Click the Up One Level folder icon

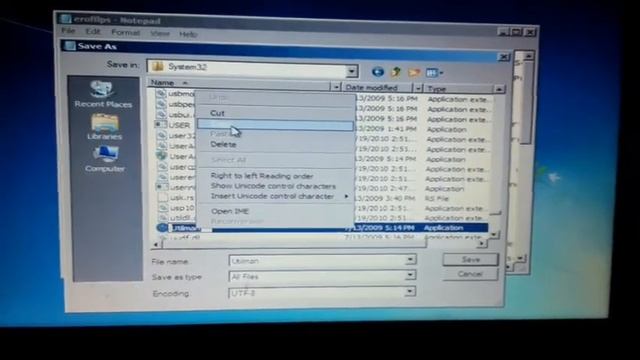coord(395,72)
